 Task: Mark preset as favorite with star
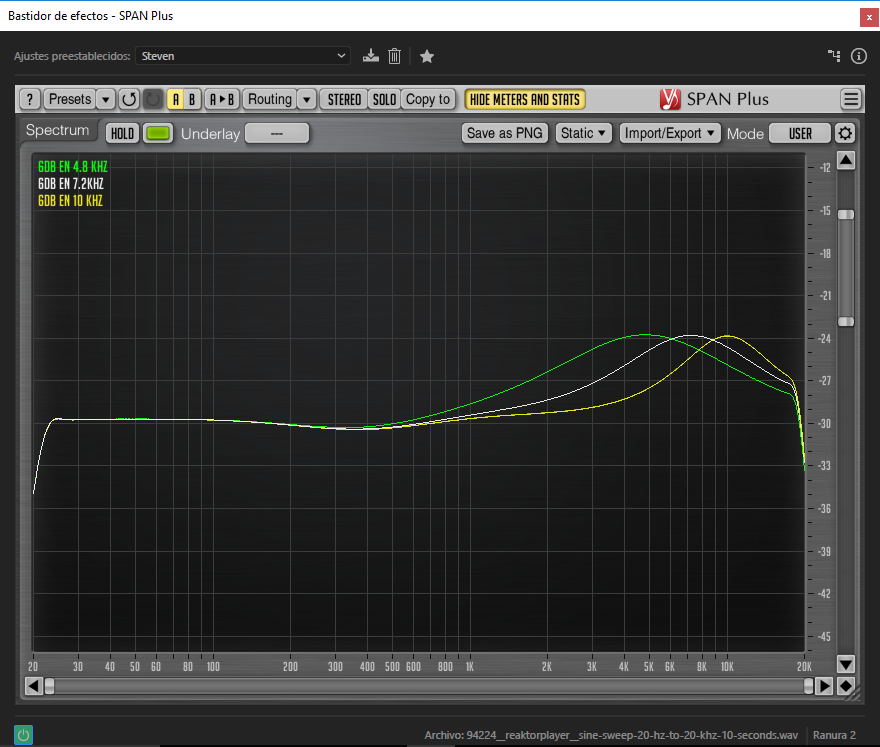coord(427,56)
